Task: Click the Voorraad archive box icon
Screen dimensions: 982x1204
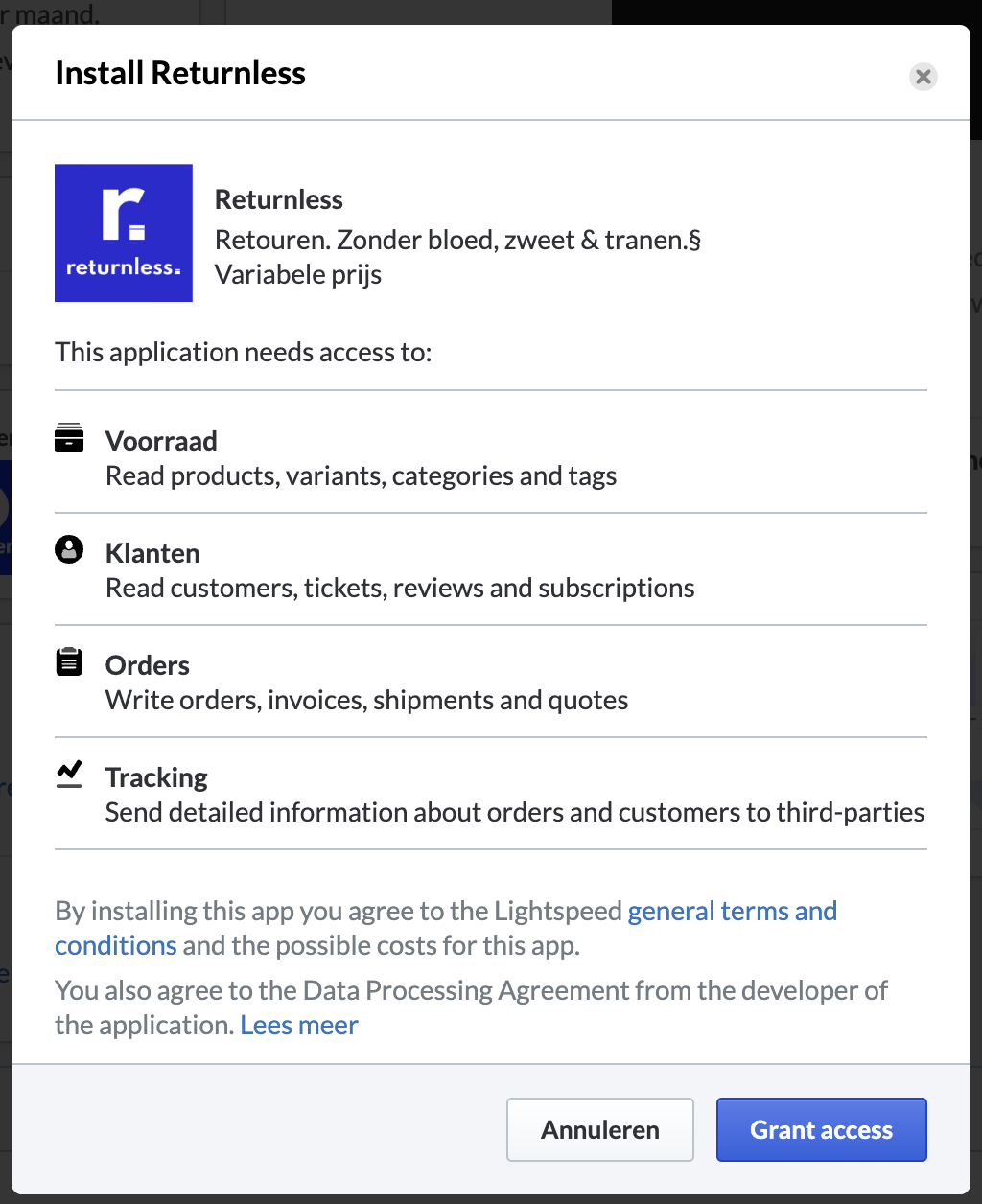Action: tap(69, 437)
